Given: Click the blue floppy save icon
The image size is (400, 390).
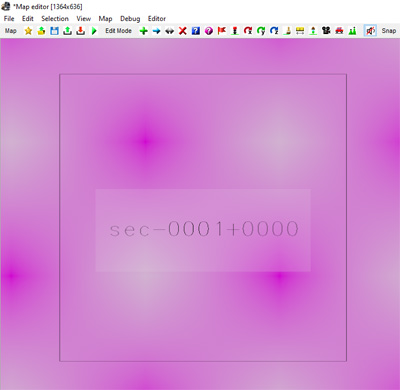Looking at the screenshot, I should [54, 31].
